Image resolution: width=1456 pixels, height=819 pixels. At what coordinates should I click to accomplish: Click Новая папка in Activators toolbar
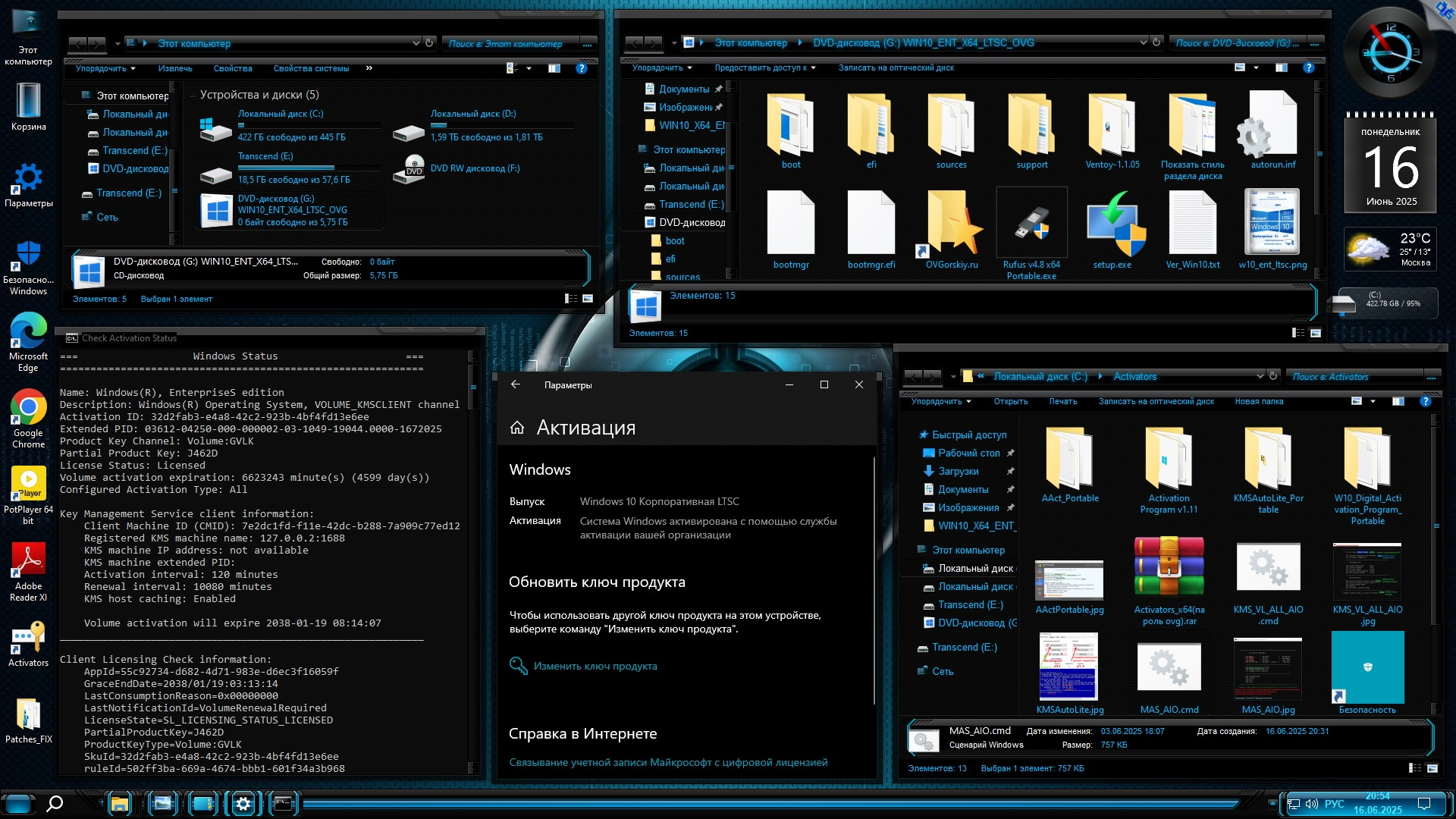click(x=1258, y=401)
